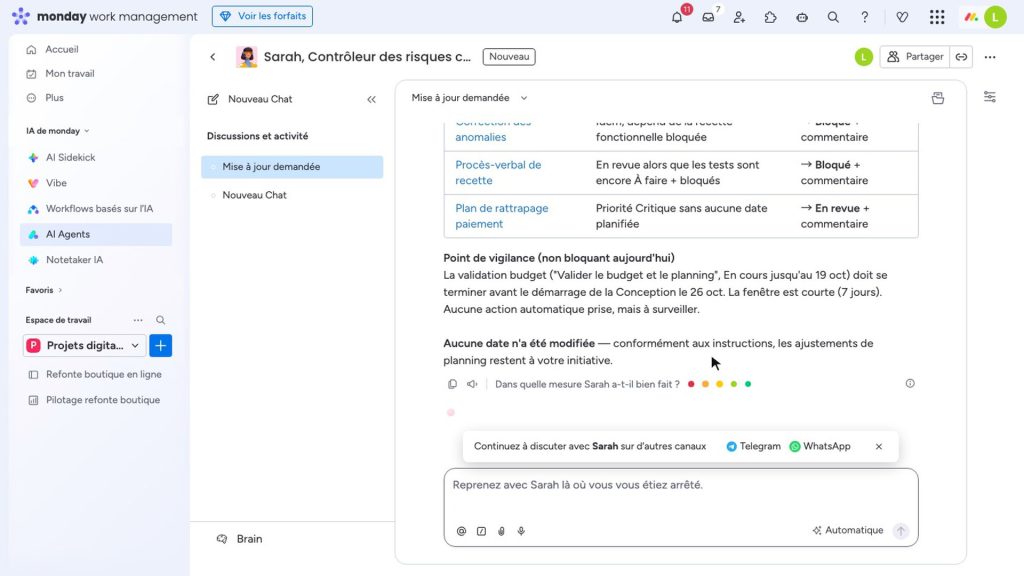Click the invite members icon
Screen dimensions: 1024x576
739,17
